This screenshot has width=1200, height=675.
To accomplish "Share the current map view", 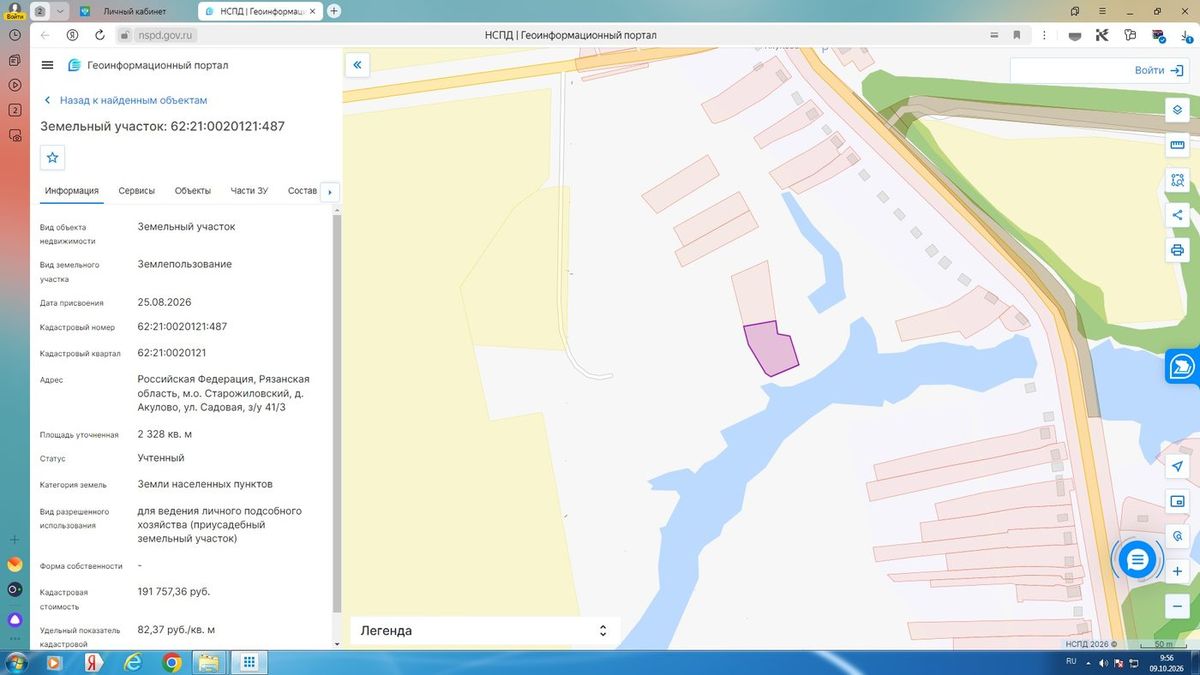I will click(1177, 215).
